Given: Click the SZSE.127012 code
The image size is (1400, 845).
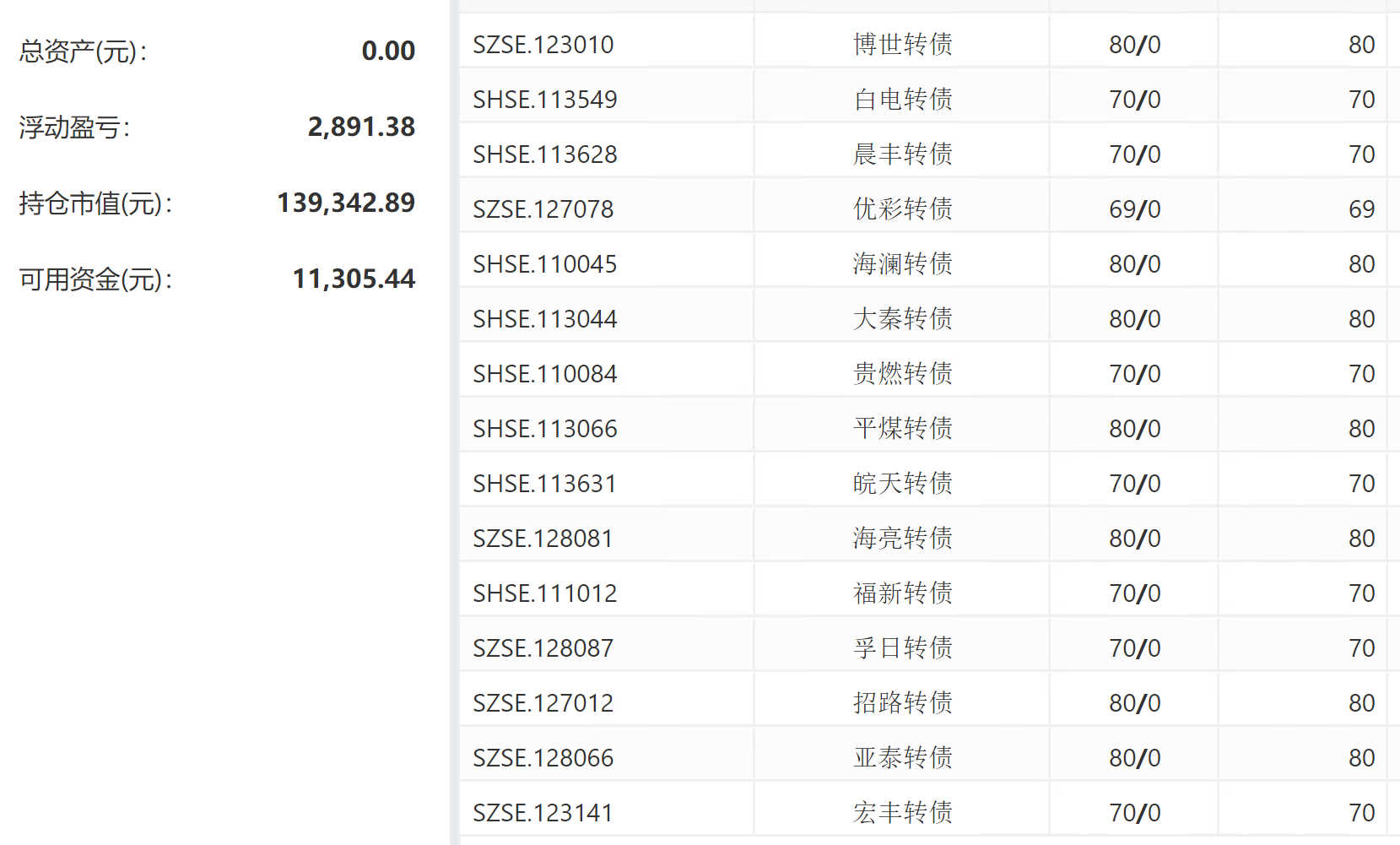Looking at the screenshot, I should [543, 703].
